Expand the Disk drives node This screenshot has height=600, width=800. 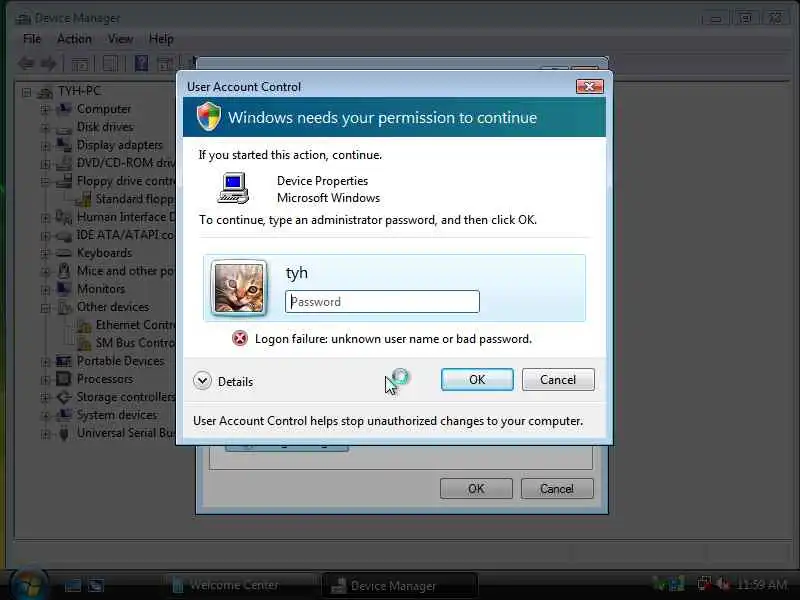(x=45, y=128)
